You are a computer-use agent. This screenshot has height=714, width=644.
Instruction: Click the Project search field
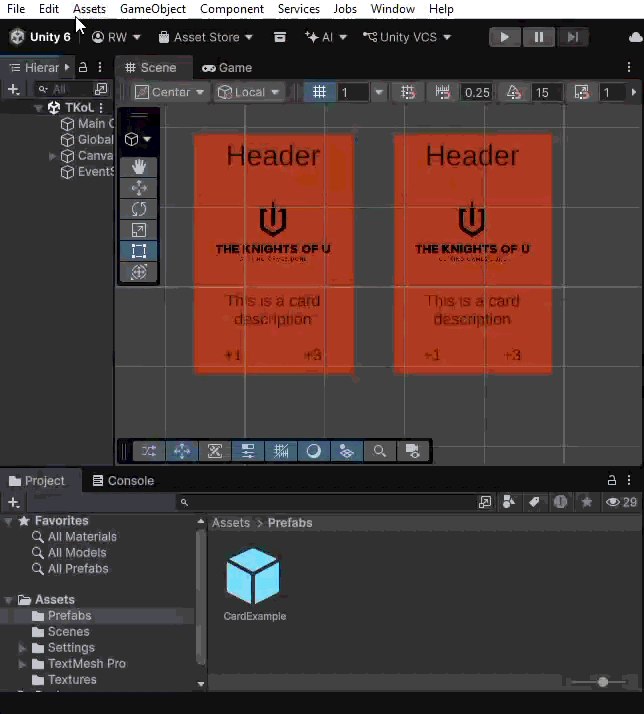pyautogui.click(x=325, y=502)
